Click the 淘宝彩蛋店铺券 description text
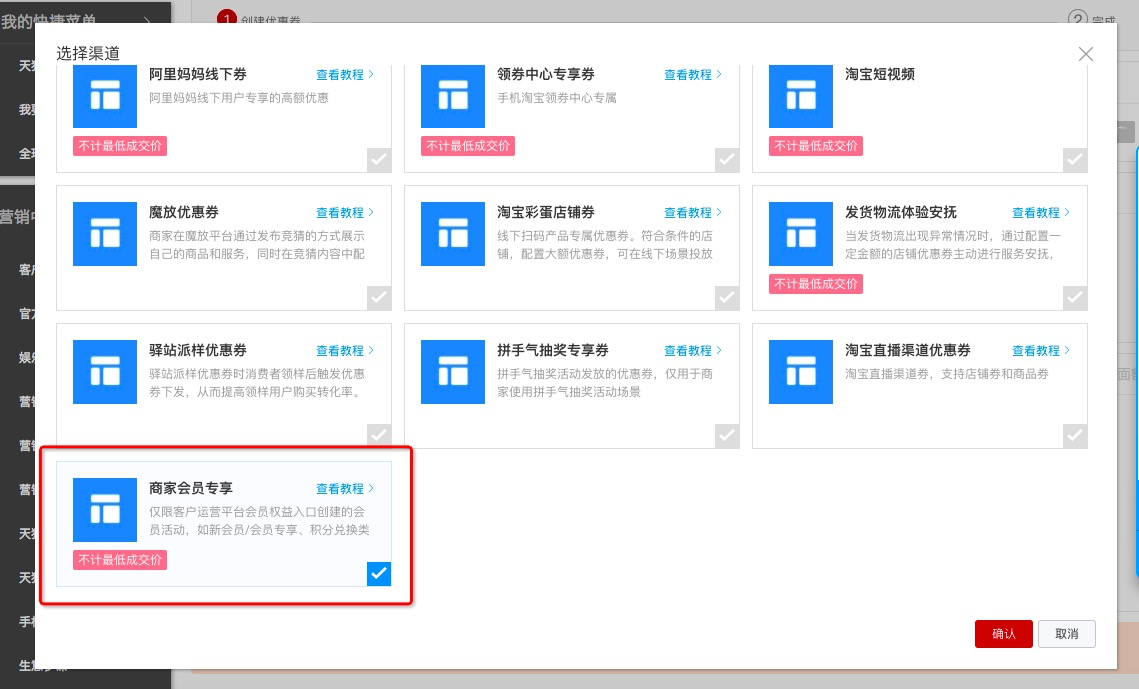Screen dimensions: 1139x689 [605, 245]
